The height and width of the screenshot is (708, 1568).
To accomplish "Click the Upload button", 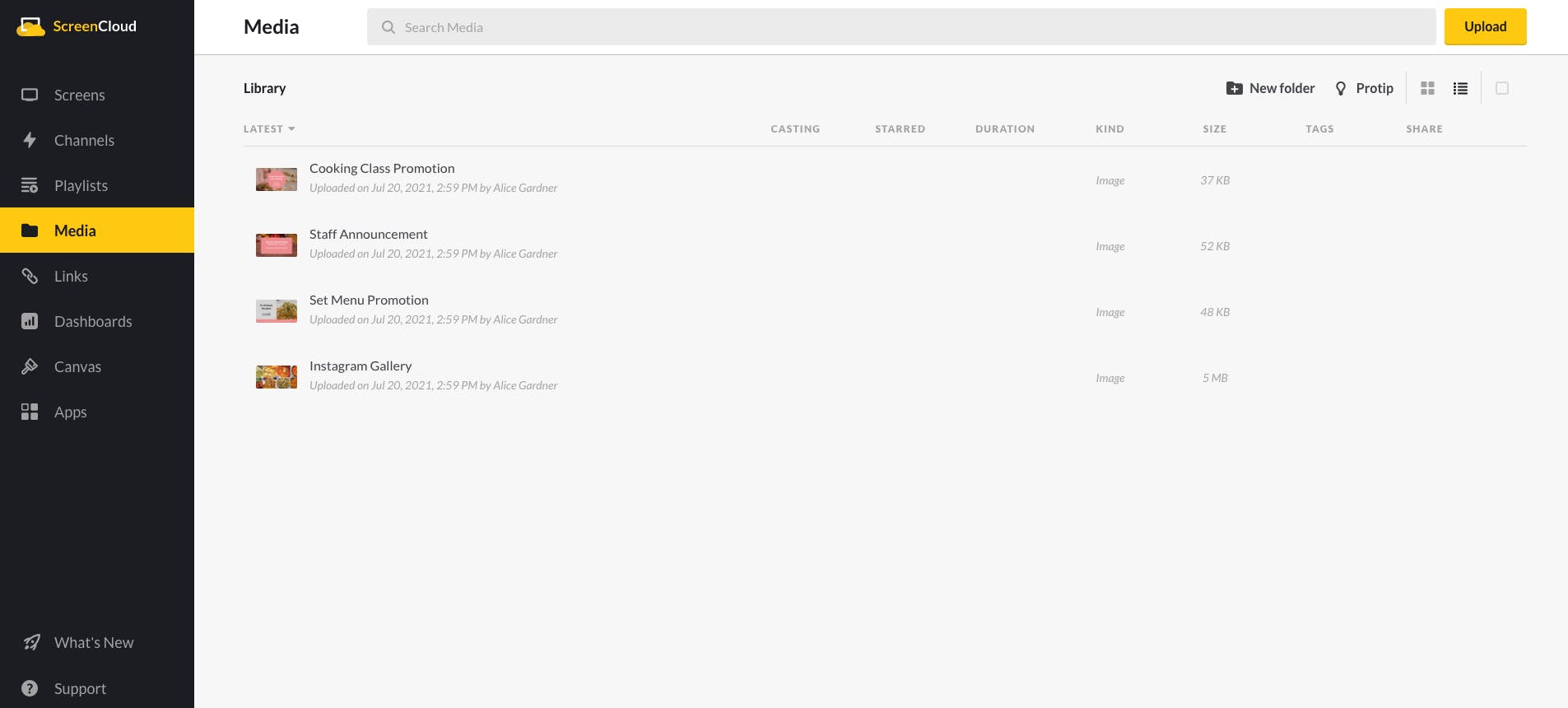I will pos(1485,26).
